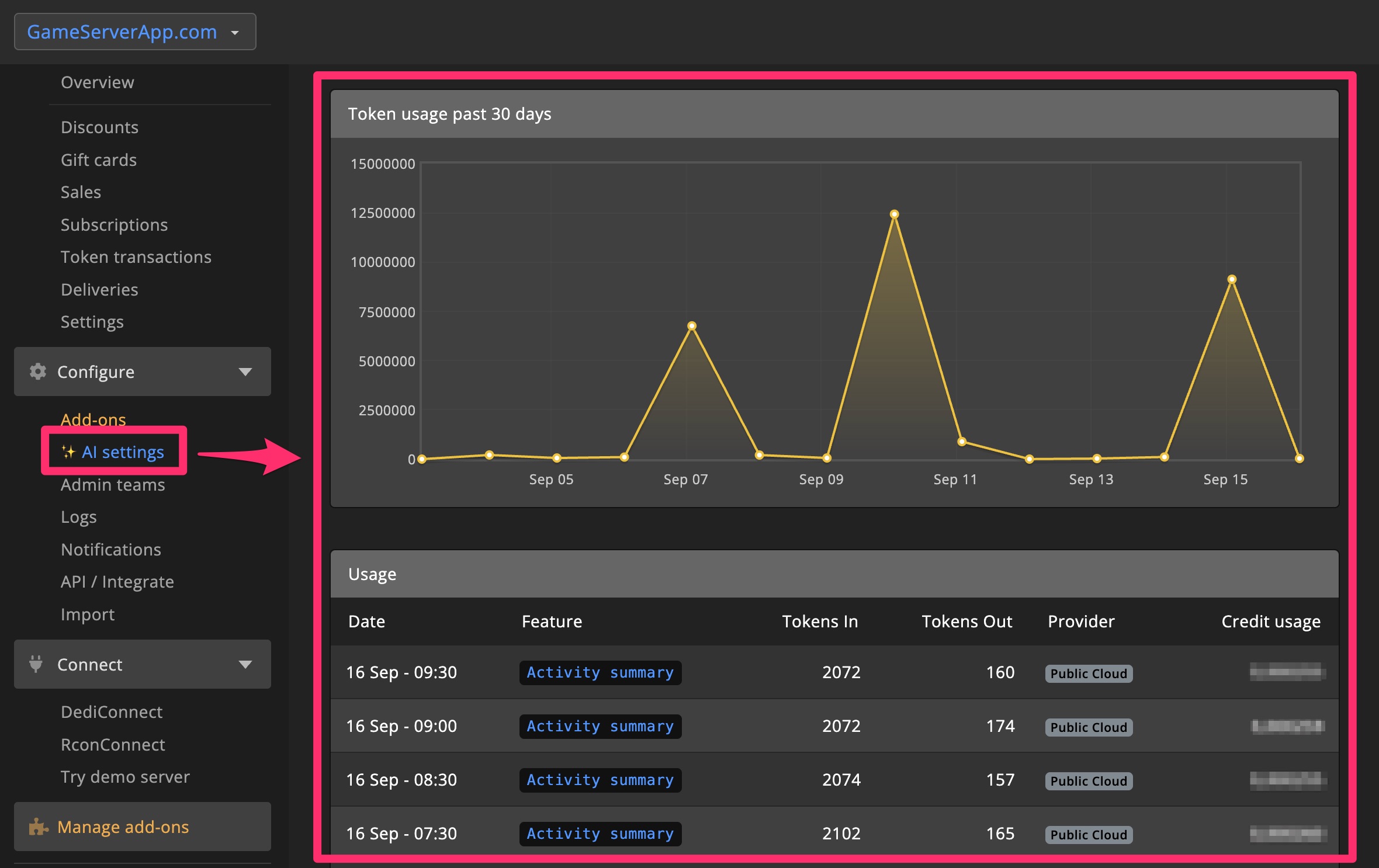1379x868 pixels.
Task: Click the puzzle icon on Manage add-ons
Action: point(39,827)
